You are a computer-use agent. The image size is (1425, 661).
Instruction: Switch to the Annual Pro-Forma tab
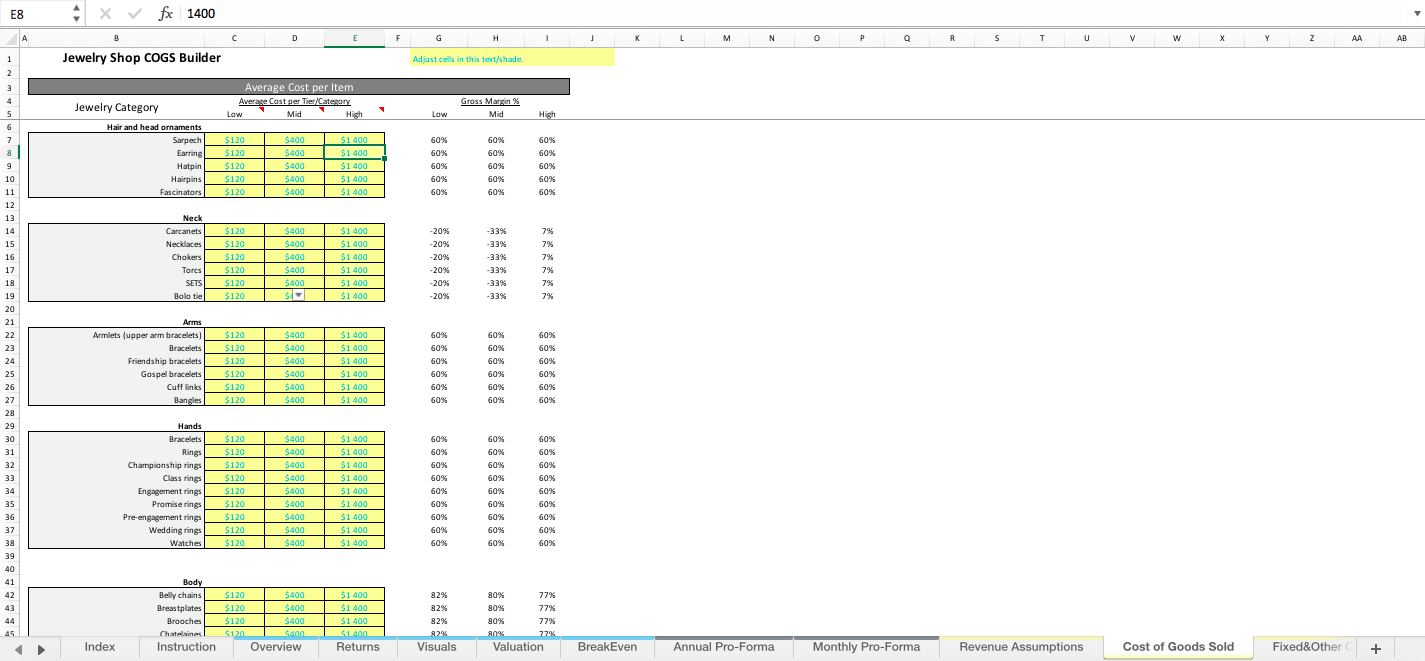[723, 647]
